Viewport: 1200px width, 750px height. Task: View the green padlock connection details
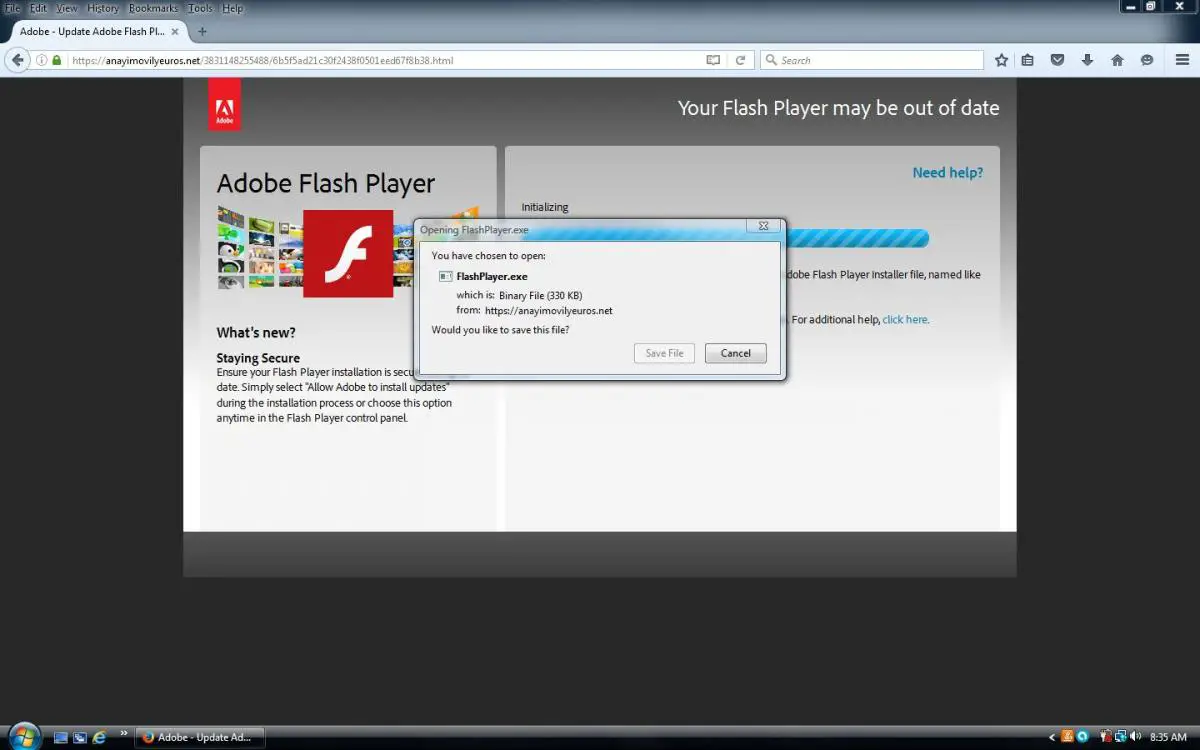coord(57,60)
